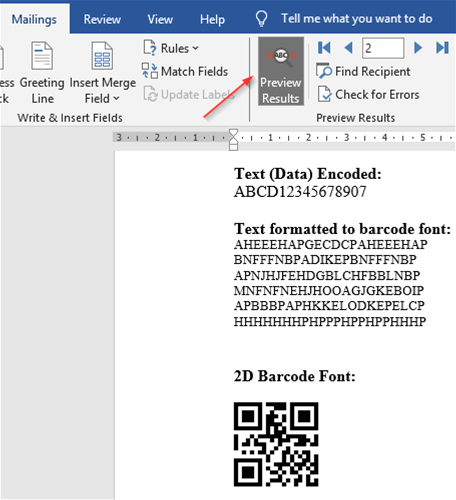Open the Mailings ribbon tab

click(x=34, y=19)
